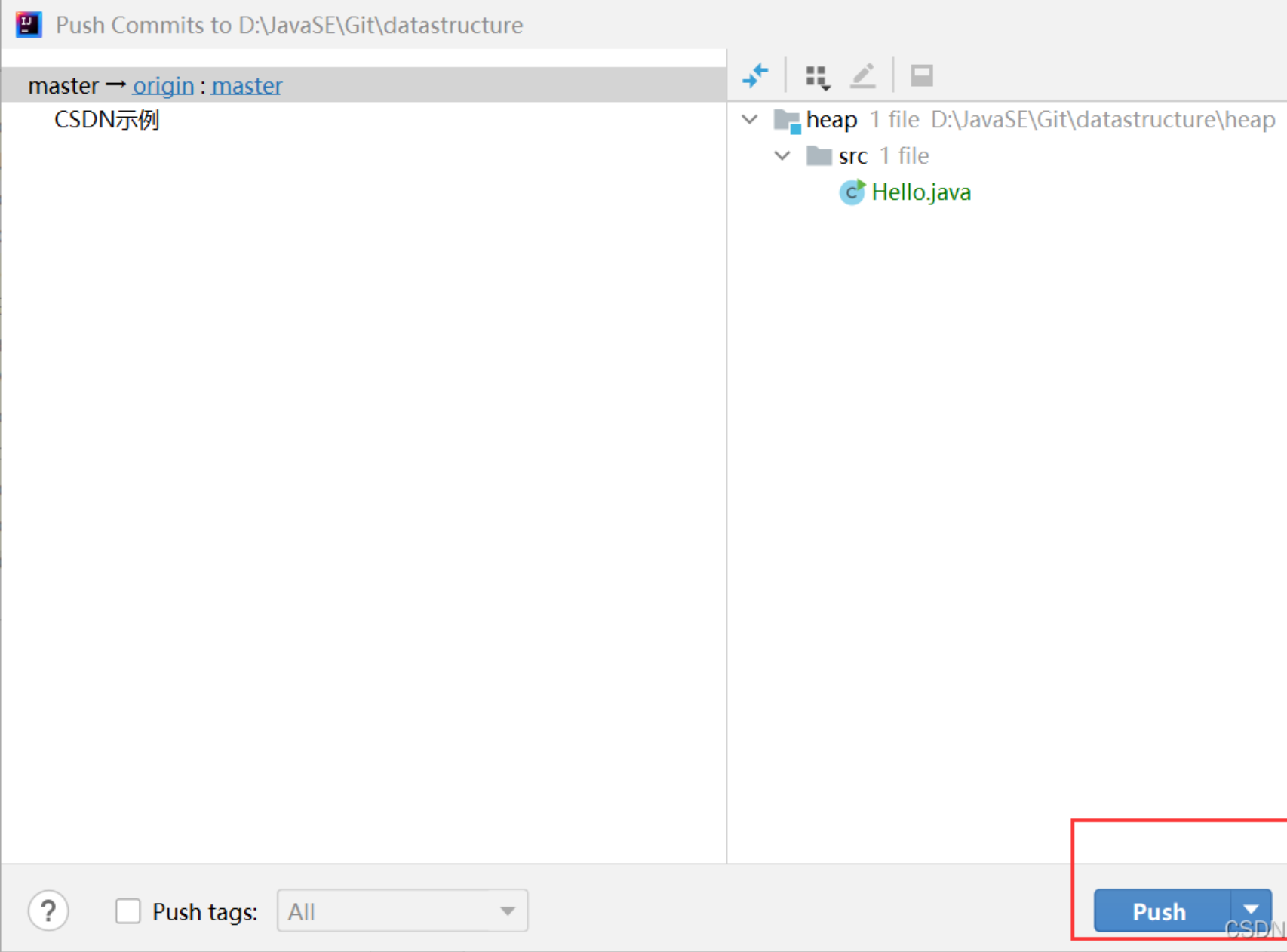
Task: Click the origin remote link
Action: point(163,86)
